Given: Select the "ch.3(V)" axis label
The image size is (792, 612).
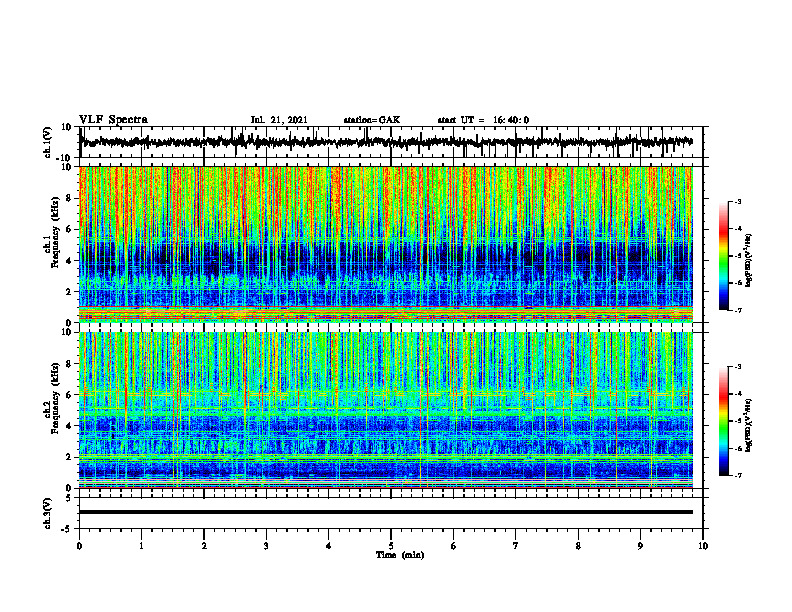Looking at the screenshot, I should 48,513.
